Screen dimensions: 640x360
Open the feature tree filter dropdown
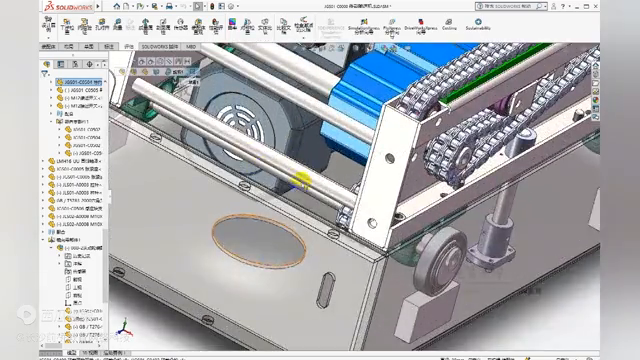45,74
